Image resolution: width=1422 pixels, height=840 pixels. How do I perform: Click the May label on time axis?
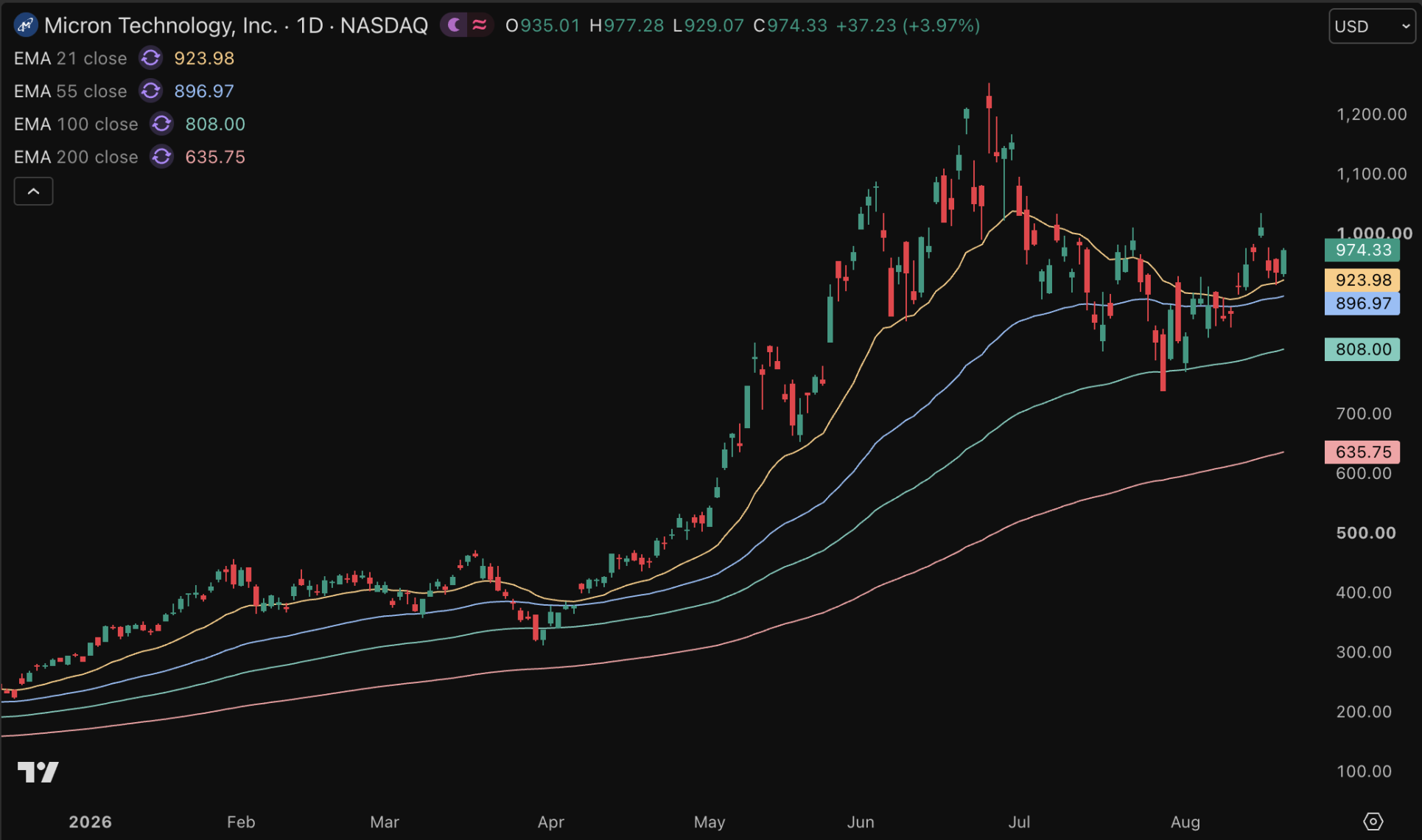pos(710,822)
